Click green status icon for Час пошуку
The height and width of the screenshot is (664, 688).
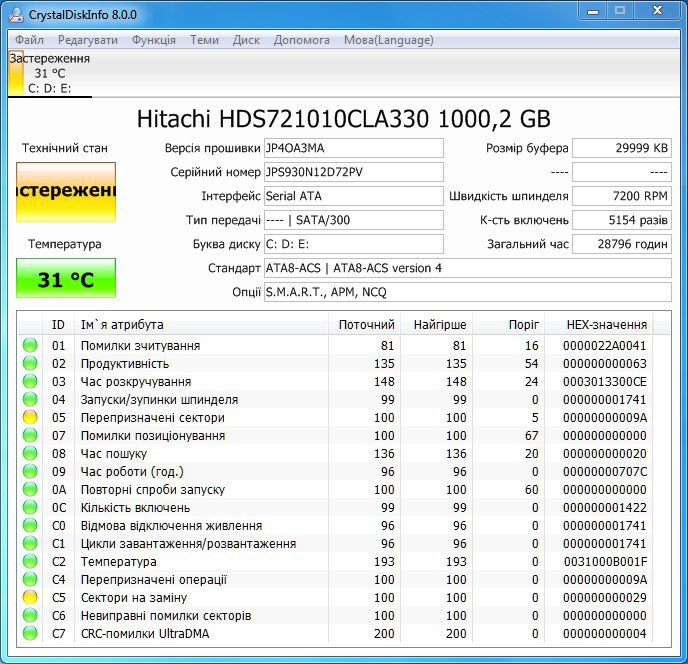(30, 453)
